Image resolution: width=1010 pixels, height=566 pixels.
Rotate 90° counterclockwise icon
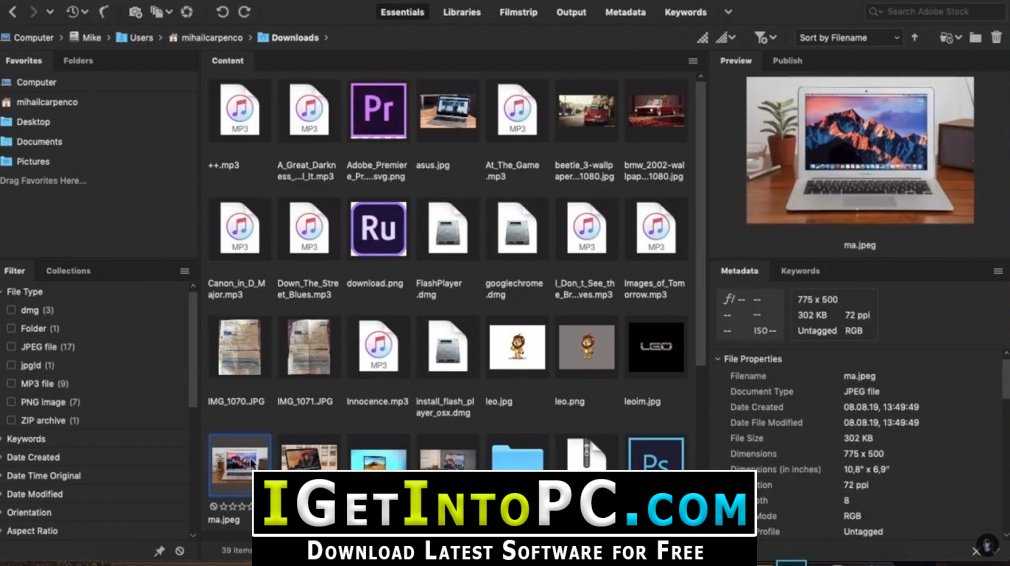pos(222,12)
